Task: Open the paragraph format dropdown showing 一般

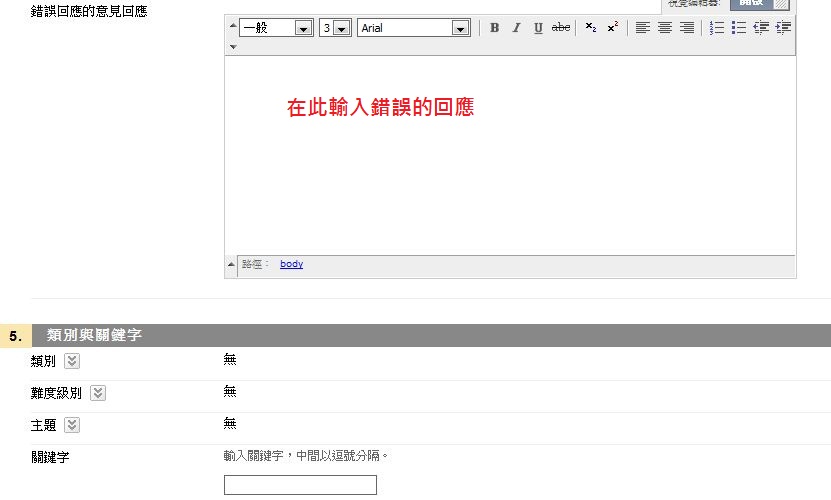Action: point(304,28)
